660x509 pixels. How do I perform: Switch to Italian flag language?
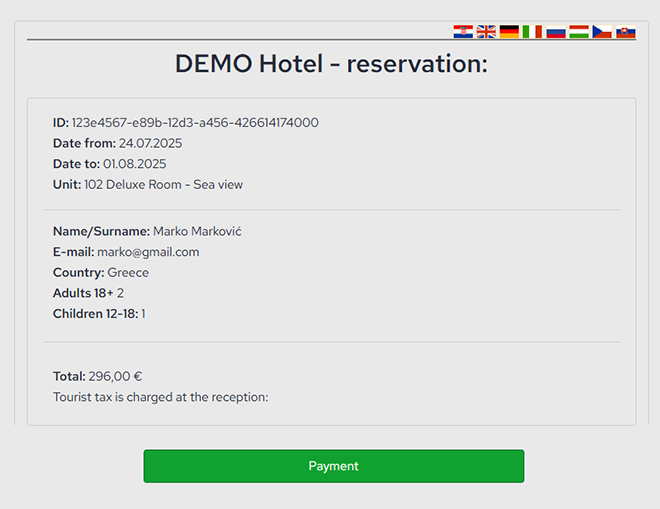click(x=533, y=32)
